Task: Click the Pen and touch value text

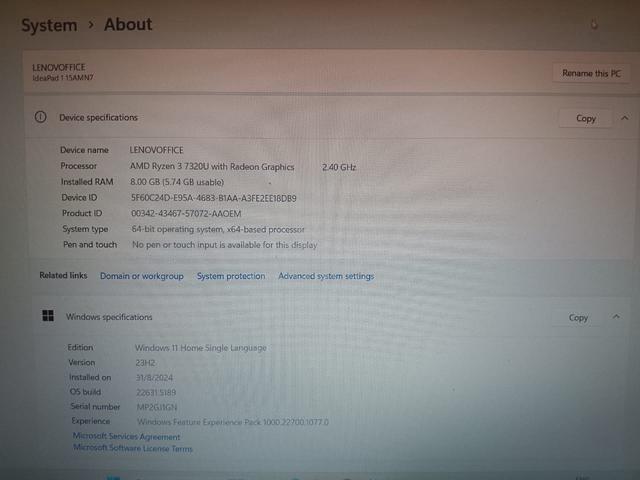Action: (x=224, y=245)
